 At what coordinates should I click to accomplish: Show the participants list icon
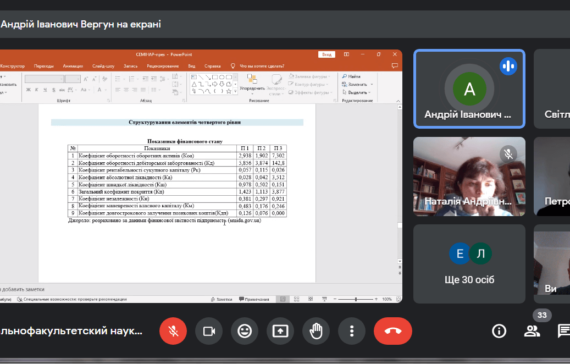pyautogui.click(x=531, y=331)
